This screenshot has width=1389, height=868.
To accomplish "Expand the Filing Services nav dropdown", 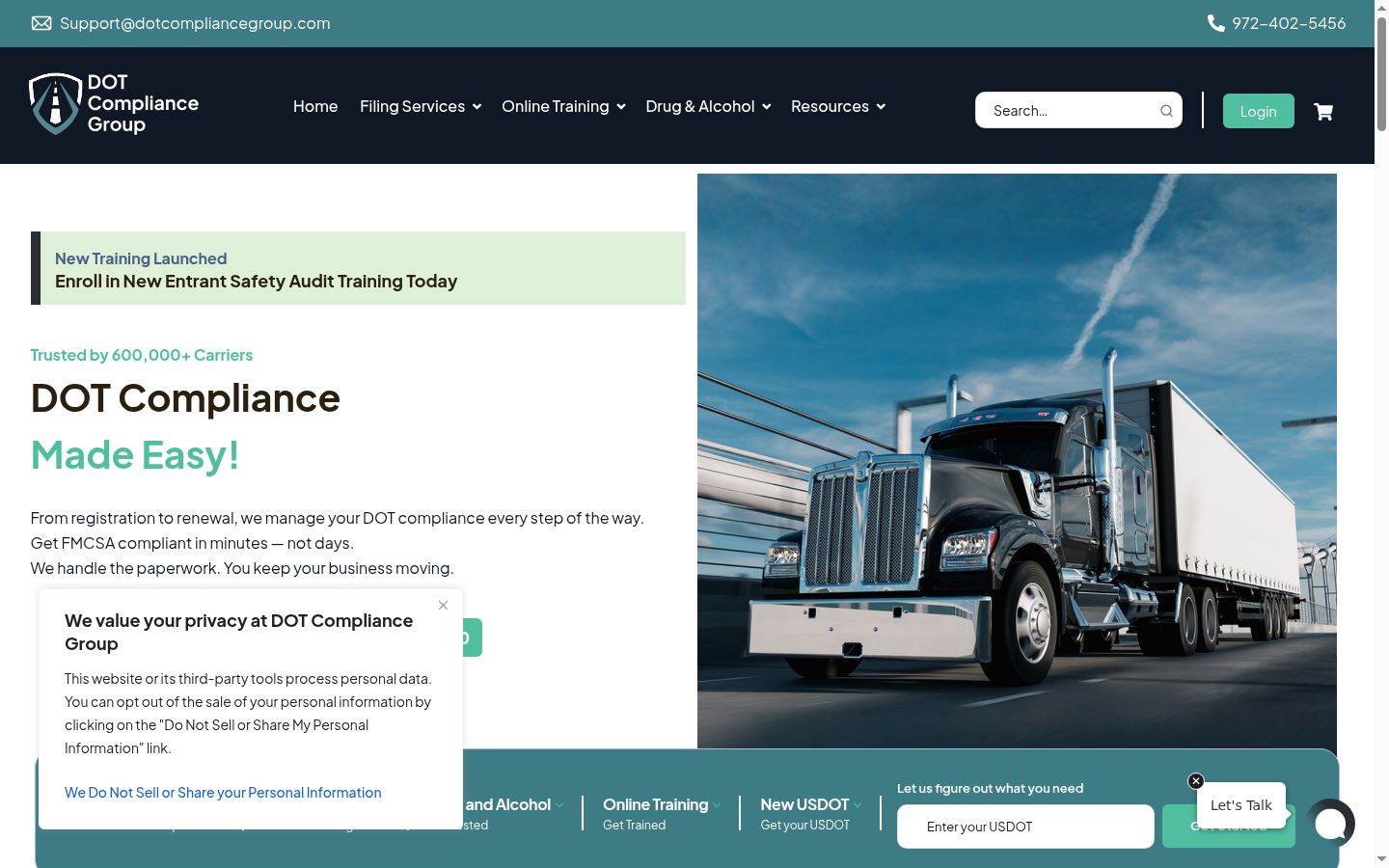I will [421, 106].
